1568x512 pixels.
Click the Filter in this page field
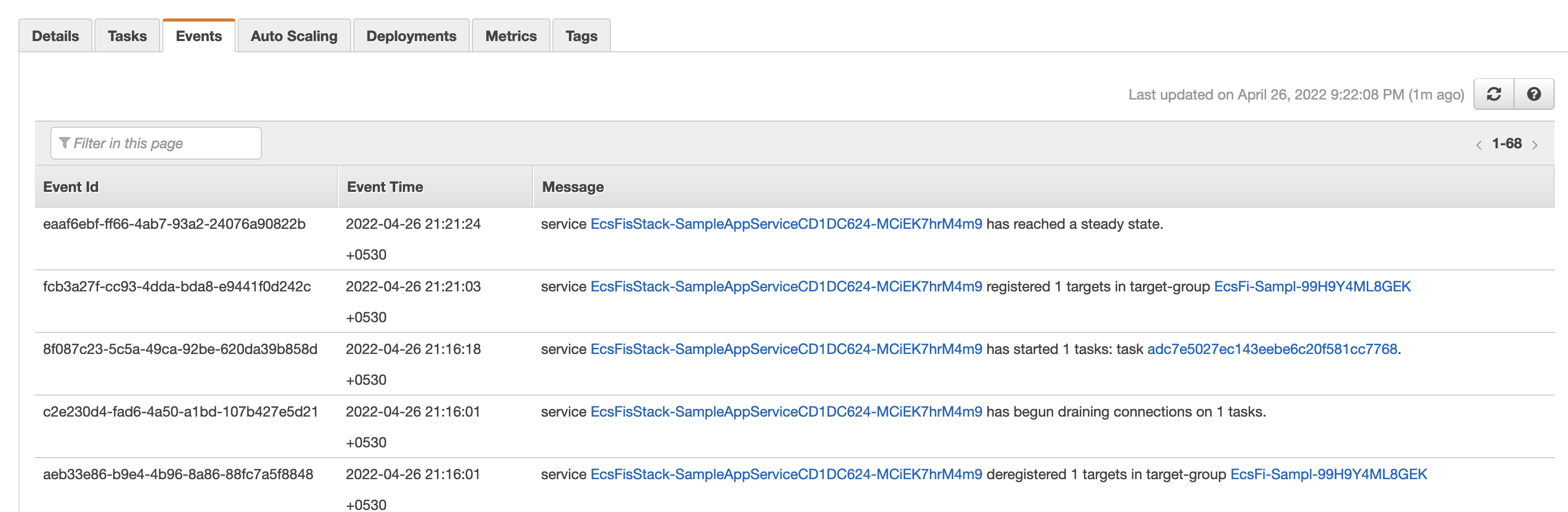(x=156, y=143)
